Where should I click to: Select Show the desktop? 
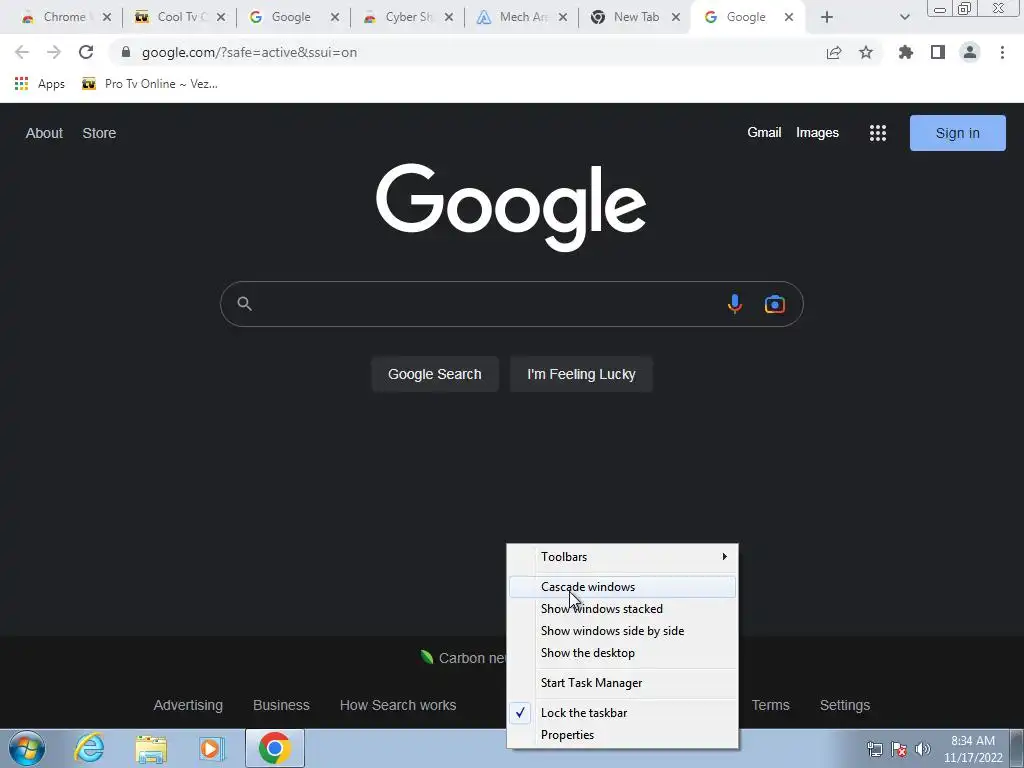622,653
